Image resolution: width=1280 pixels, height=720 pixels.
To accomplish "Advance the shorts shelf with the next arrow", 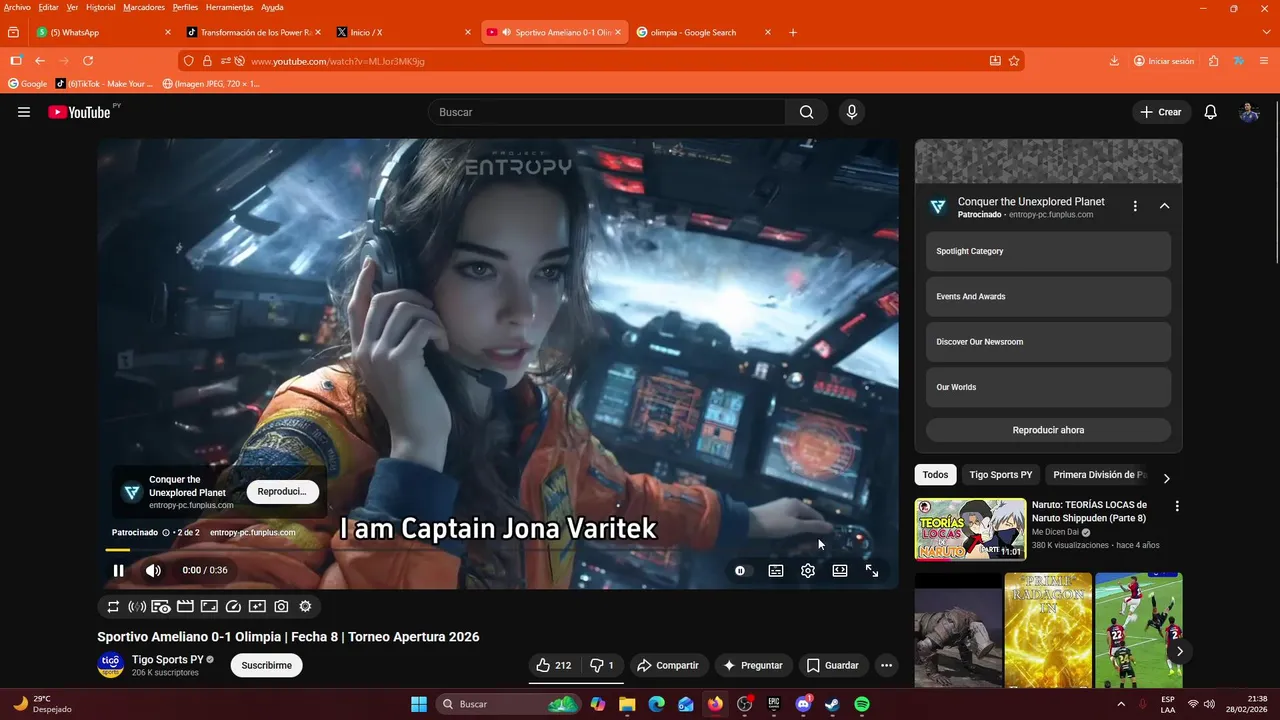I will coord(1179,651).
